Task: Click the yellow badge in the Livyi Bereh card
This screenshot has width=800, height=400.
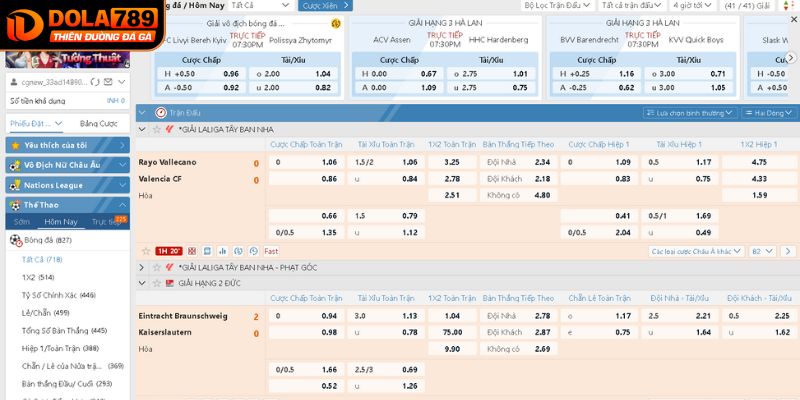Action: click(x=336, y=23)
